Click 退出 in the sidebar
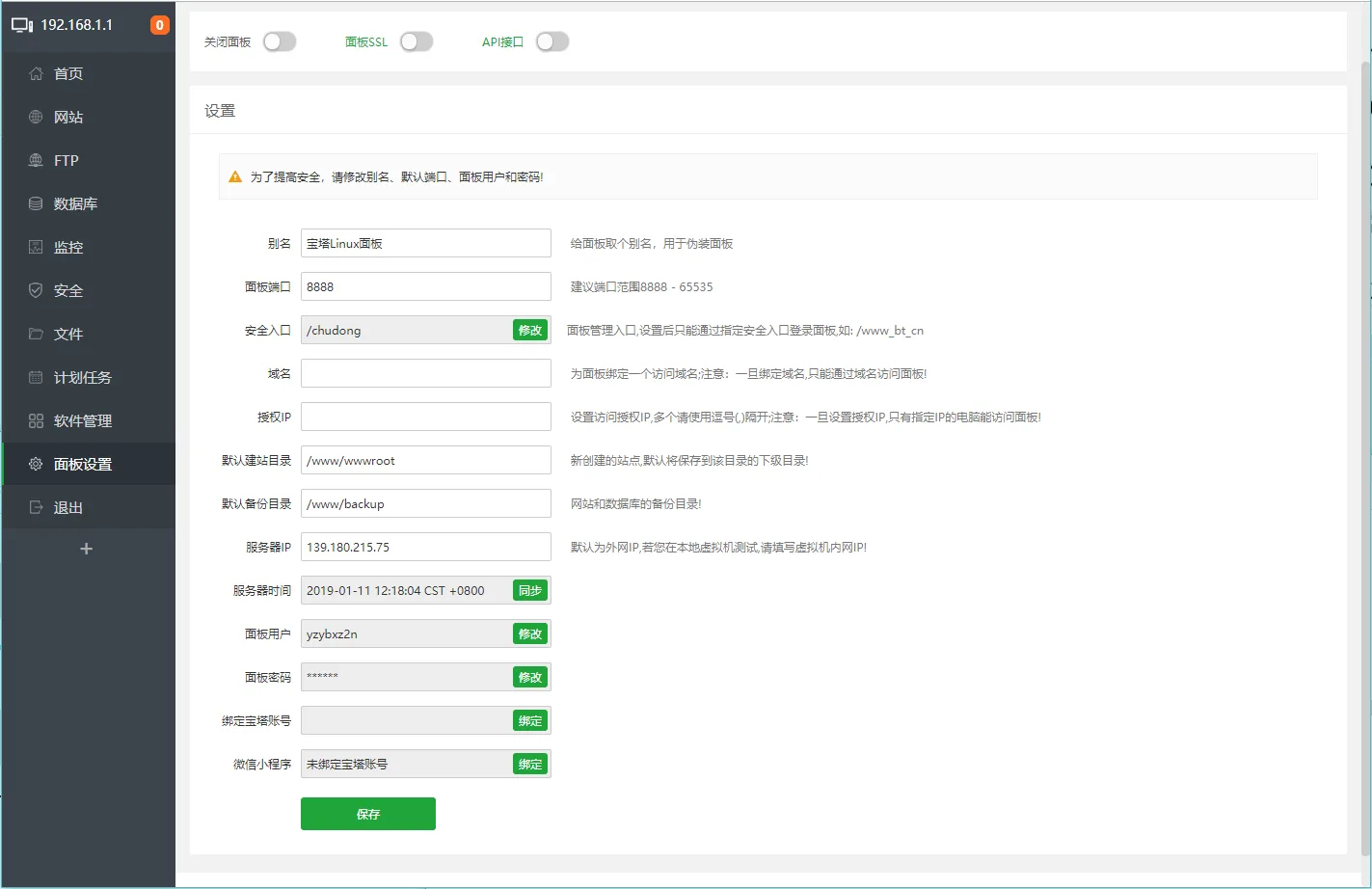Screen dimensions: 1372x889 pos(88,507)
